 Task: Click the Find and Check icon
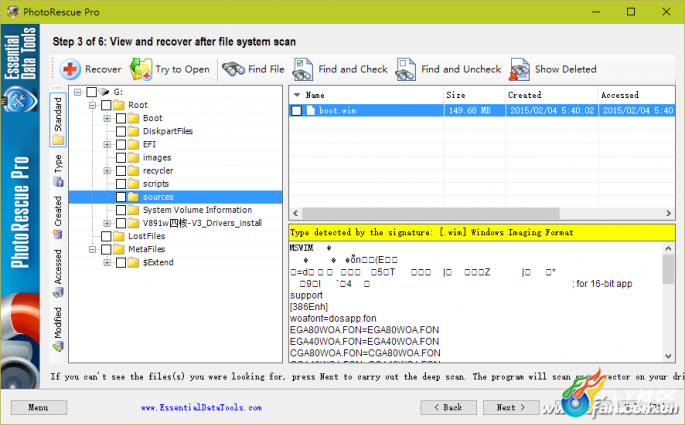tap(303, 69)
